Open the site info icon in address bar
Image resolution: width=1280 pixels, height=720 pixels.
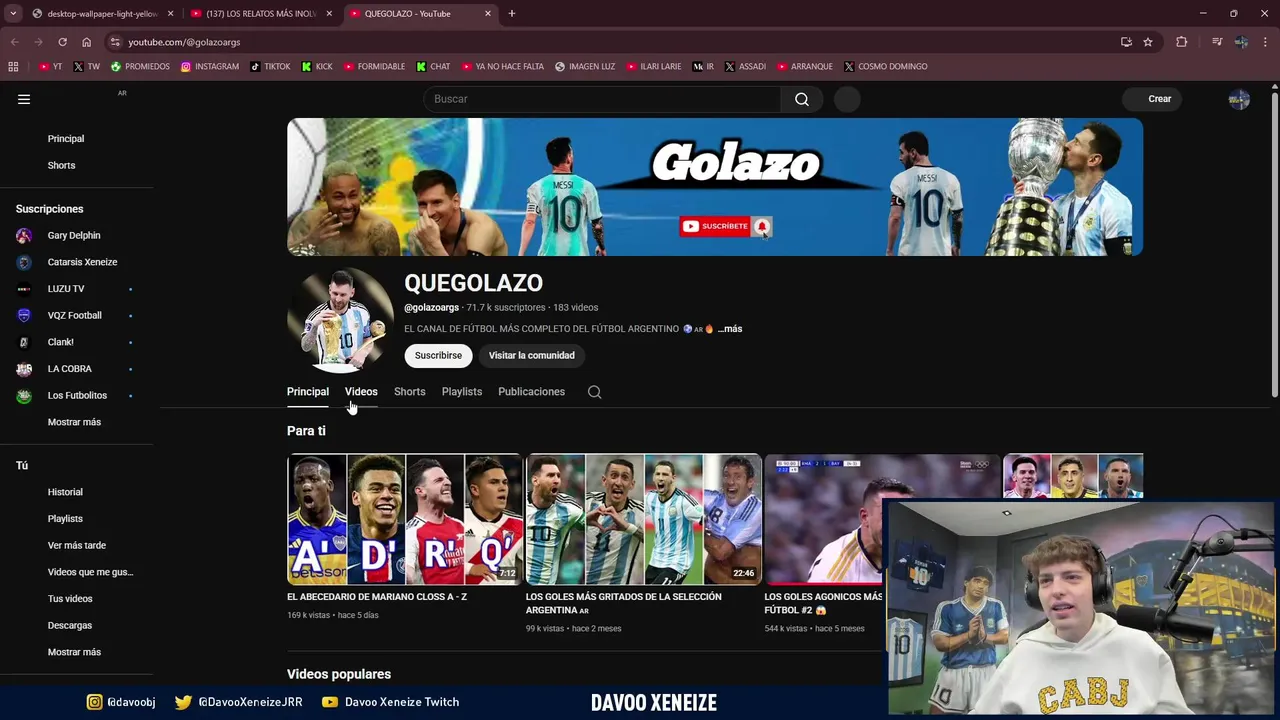[x=115, y=42]
